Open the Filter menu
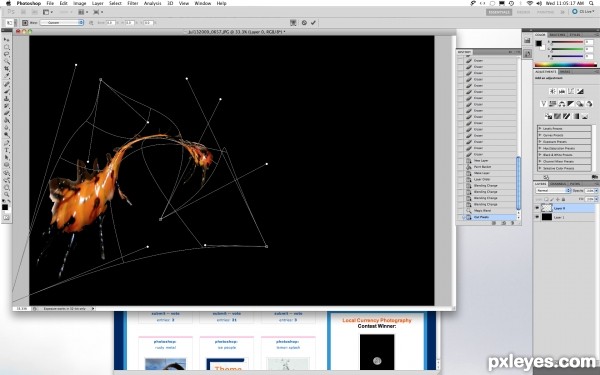The height and width of the screenshot is (375, 600). point(133,3)
